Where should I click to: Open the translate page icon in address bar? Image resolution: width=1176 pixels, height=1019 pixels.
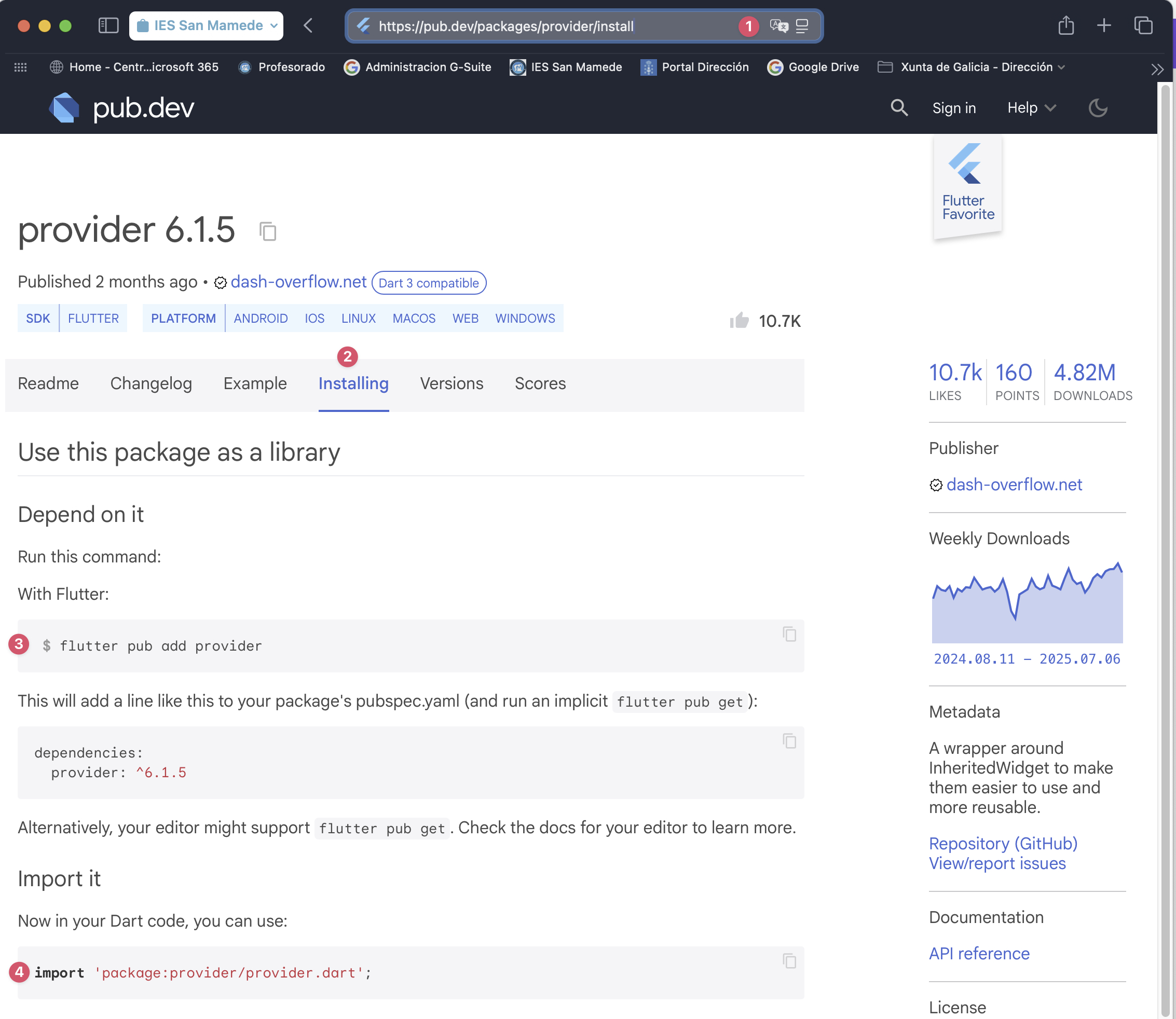point(778,25)
